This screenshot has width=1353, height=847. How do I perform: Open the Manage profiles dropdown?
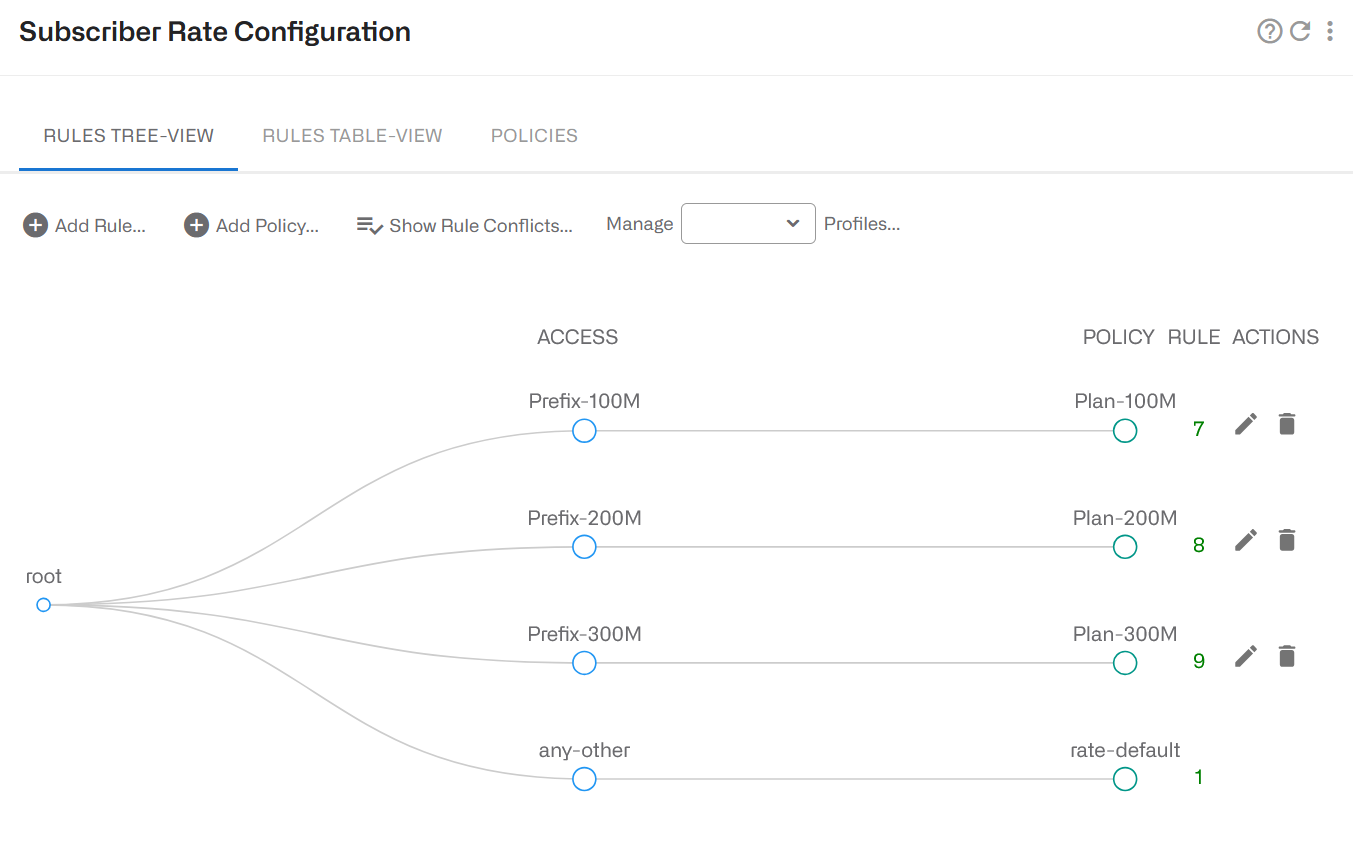tap(748, 224)
